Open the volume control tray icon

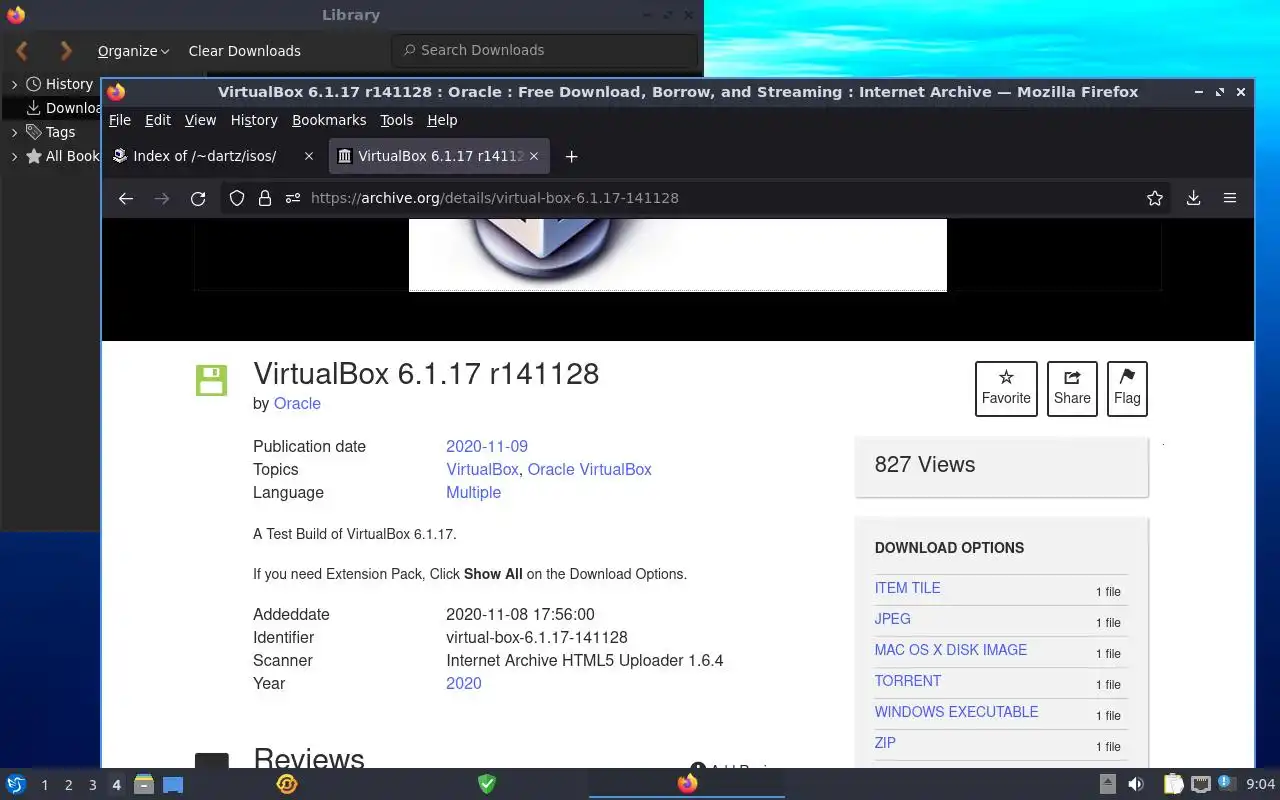(x=1136, y=784)
